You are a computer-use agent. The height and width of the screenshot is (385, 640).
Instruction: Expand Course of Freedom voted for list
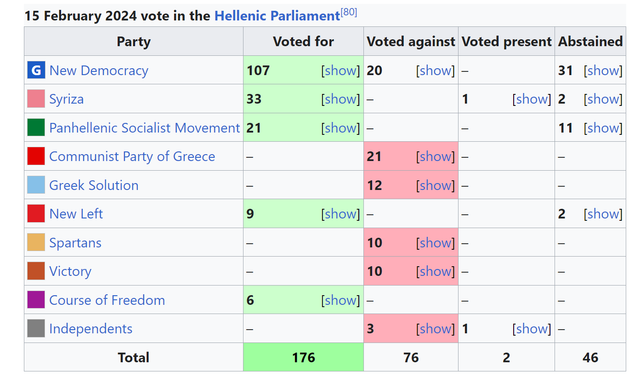[x=340, y=300]
